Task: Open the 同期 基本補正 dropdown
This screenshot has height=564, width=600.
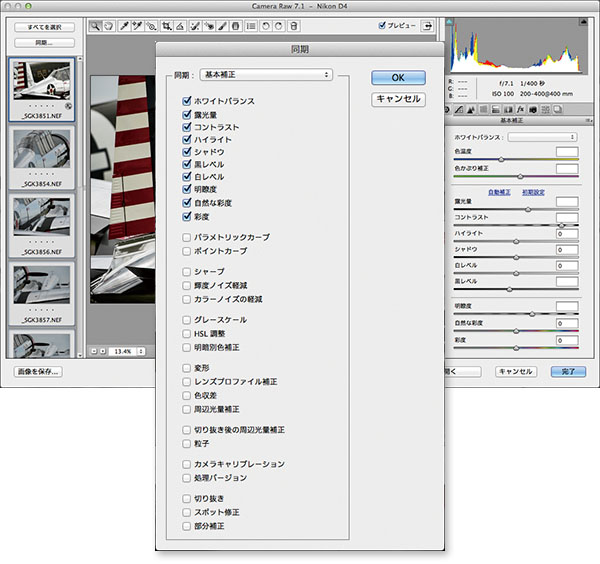Action: (x=266, y=74)
